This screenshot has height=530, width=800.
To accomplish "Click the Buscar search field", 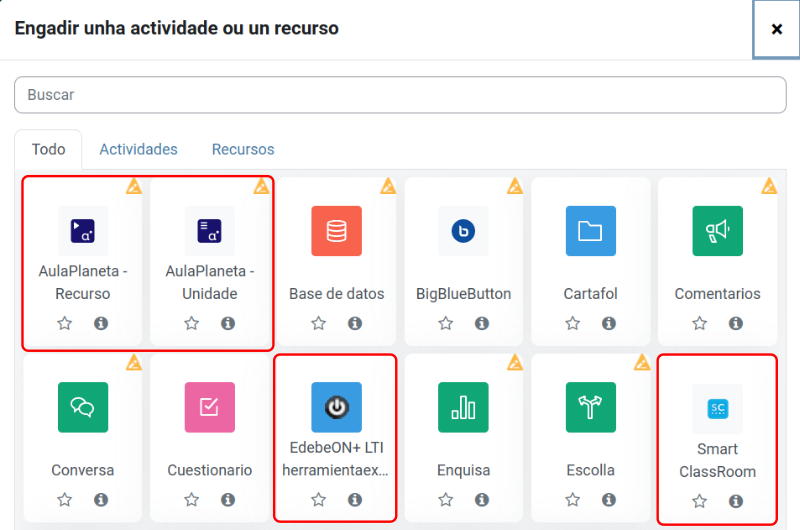I will [x=400, y=95].
